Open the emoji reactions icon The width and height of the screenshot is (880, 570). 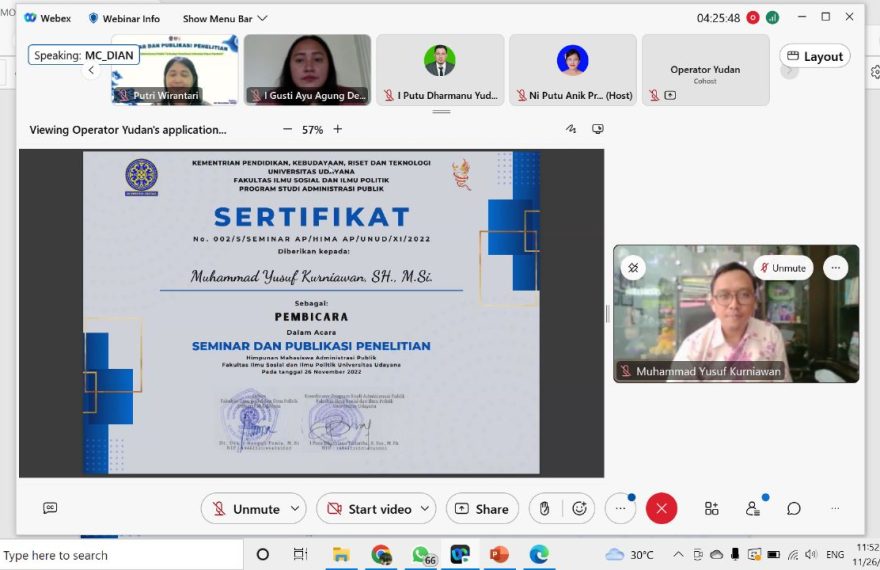pyautogui.click(x=579, y=509)
